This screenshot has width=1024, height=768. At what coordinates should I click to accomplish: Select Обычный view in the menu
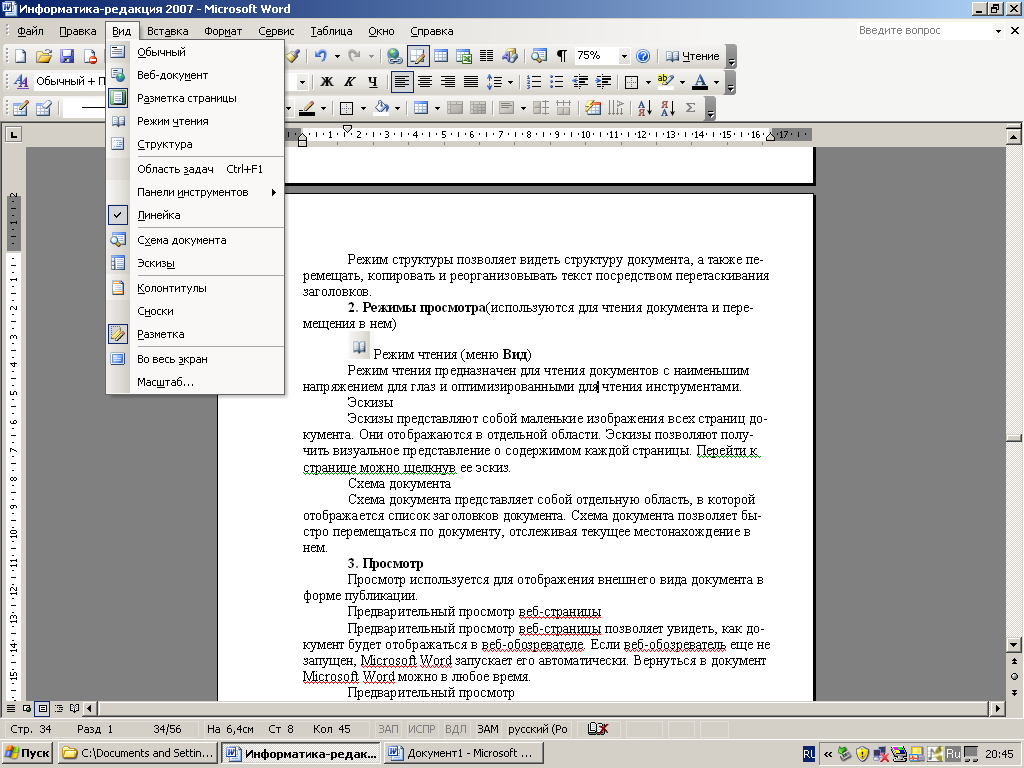[x=195, y=52]
